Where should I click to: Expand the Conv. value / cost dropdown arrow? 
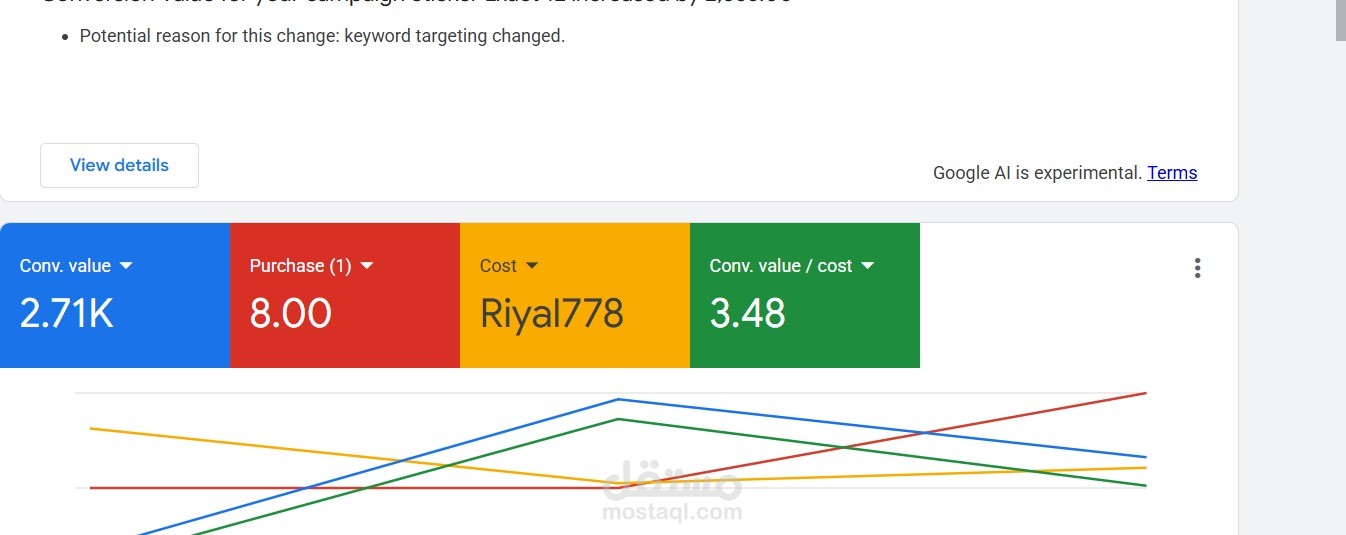[867, 265]
